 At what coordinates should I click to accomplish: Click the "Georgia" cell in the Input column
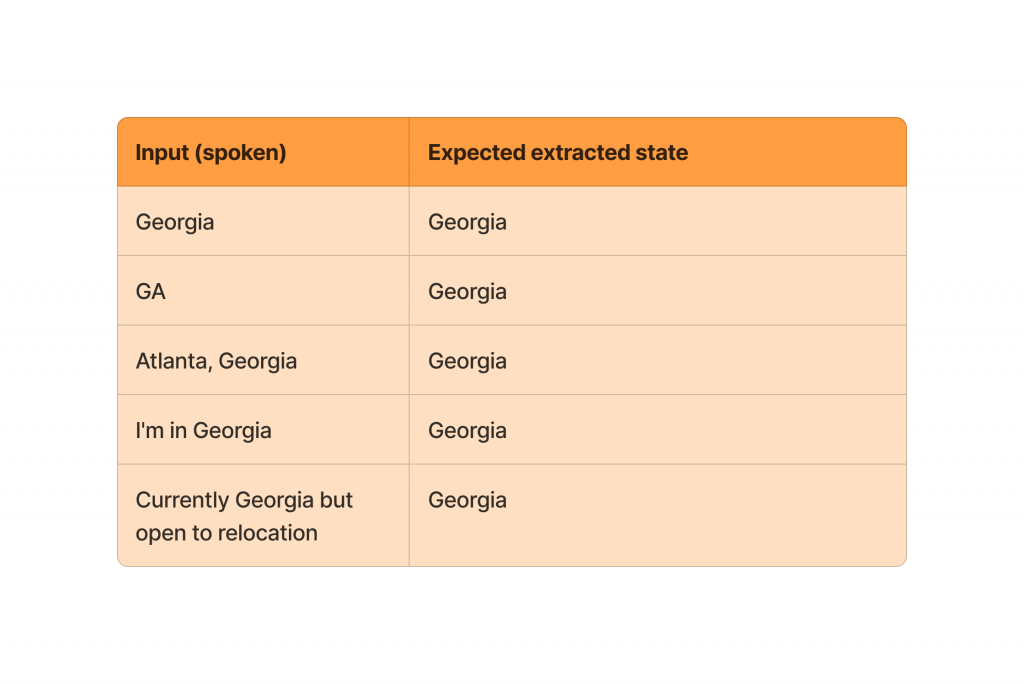(x=175, y=222)
